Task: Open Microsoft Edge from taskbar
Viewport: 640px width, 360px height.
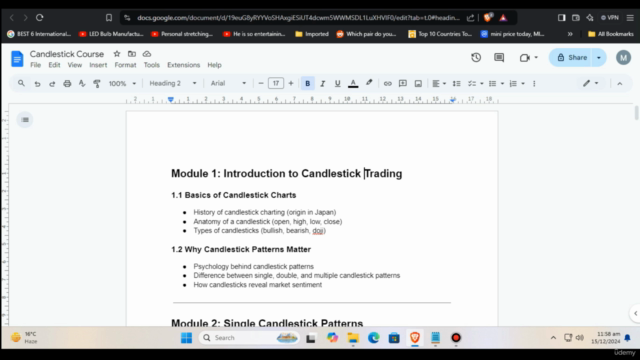Action: point(373,338)
